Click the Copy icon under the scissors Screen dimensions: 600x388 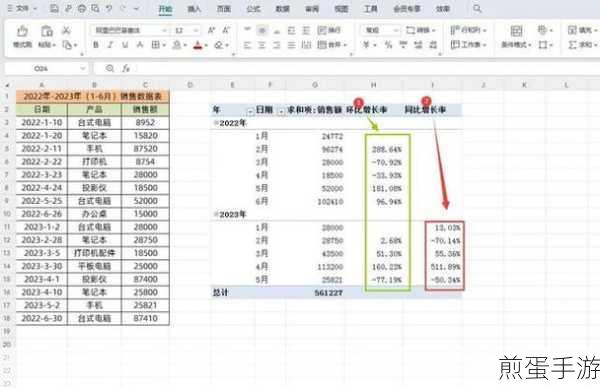pos(67,45)
